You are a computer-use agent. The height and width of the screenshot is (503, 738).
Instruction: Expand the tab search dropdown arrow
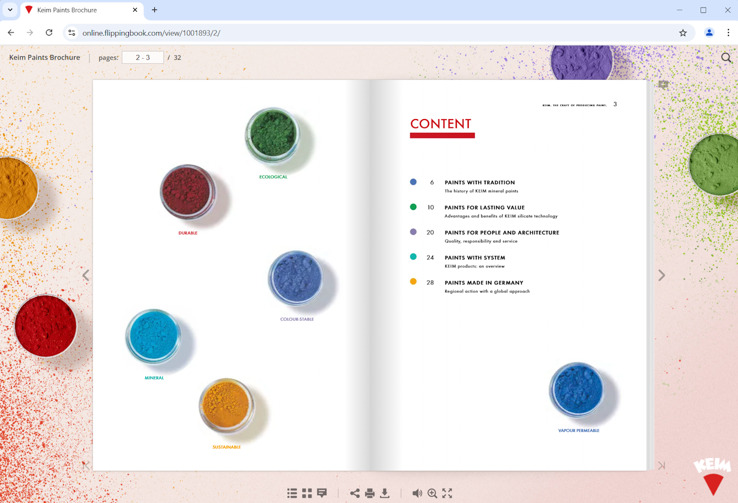[x=10, y=9]
